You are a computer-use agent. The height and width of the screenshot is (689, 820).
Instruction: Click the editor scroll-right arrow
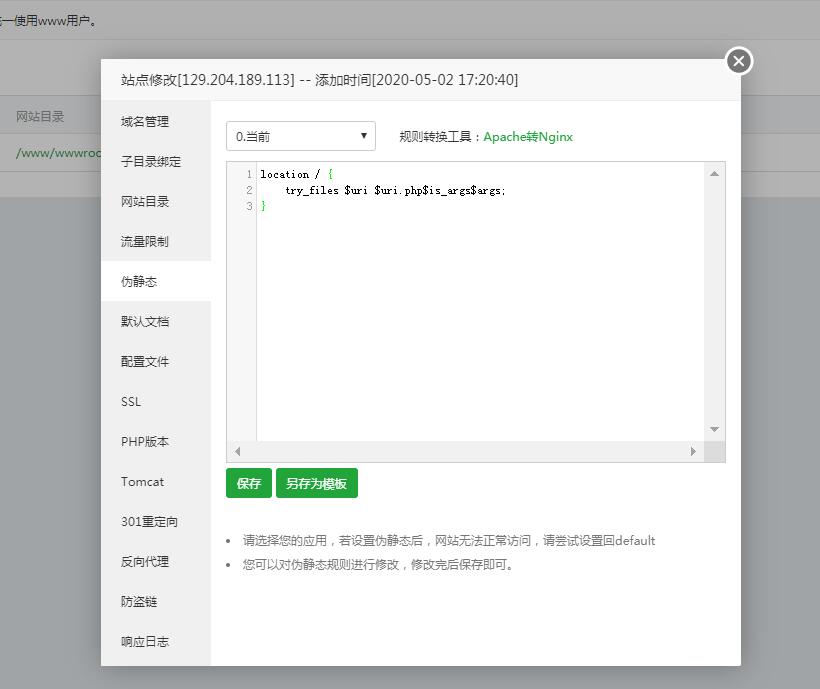pos(693,451)
